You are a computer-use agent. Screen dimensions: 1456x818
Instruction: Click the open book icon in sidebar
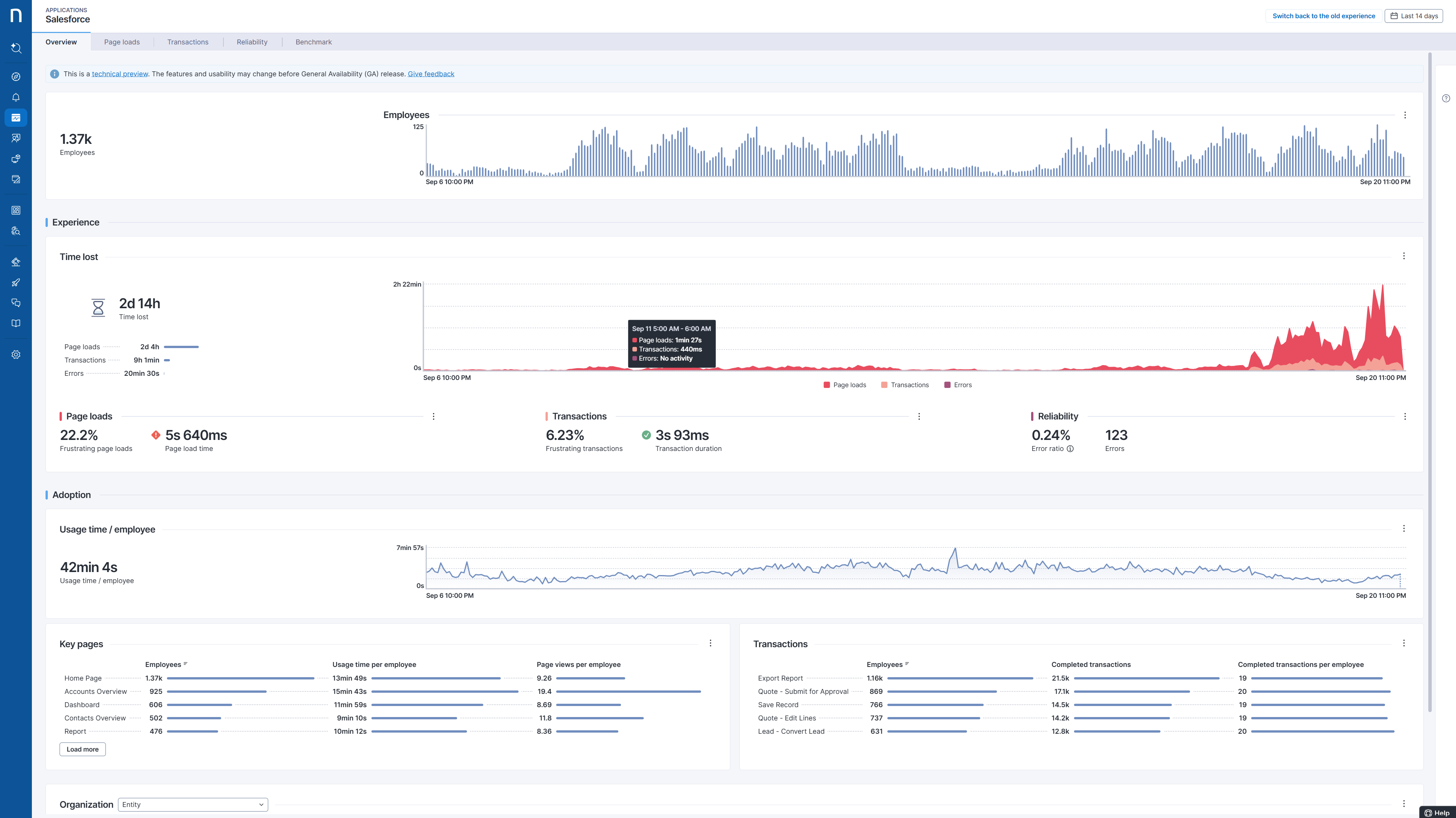point(16,323)
